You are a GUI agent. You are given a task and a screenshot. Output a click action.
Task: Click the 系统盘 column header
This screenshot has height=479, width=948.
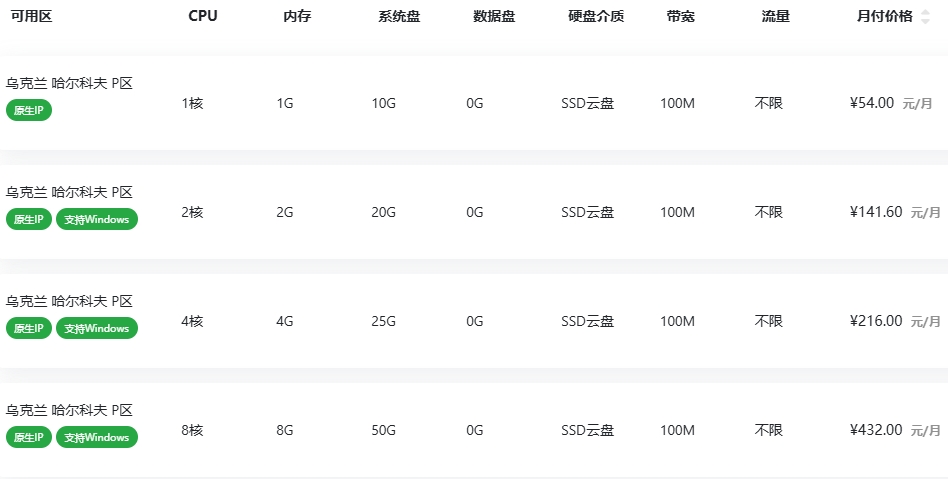[399, 16]
